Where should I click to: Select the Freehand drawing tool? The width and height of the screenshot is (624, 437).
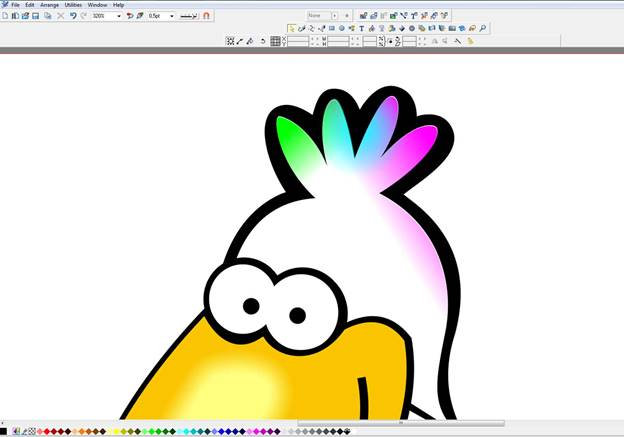302,28
